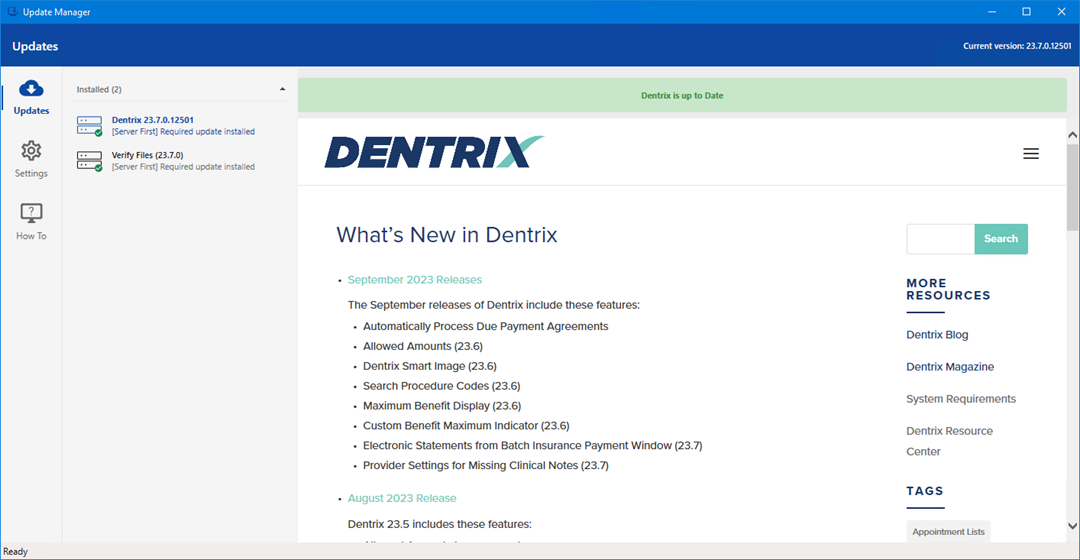Click 'Ready' in the status bar
Screen dimensions: 1080x560
coord(15,552)
